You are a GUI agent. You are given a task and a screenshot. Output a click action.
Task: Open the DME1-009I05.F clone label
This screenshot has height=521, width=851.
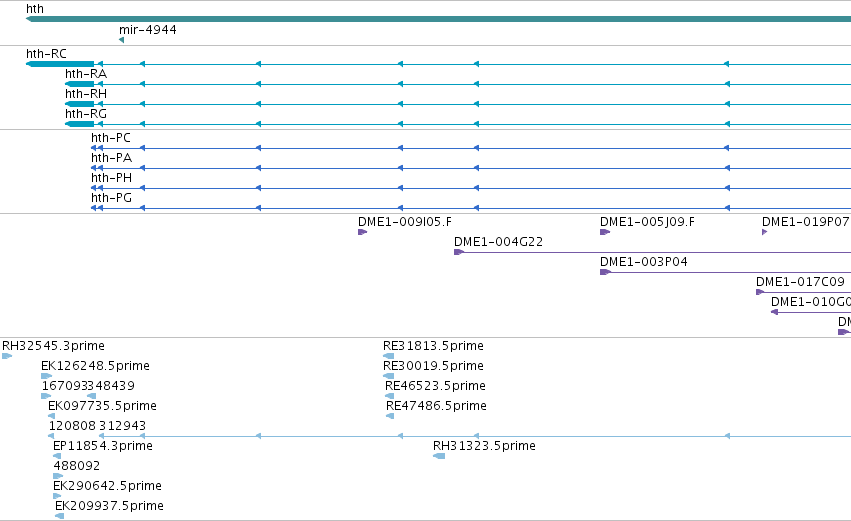coord(405,222)
